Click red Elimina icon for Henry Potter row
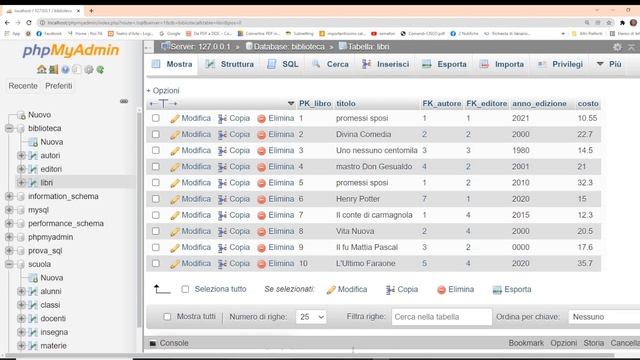The image size is (640, 360). pyautogui.click(x=262, y=199)
